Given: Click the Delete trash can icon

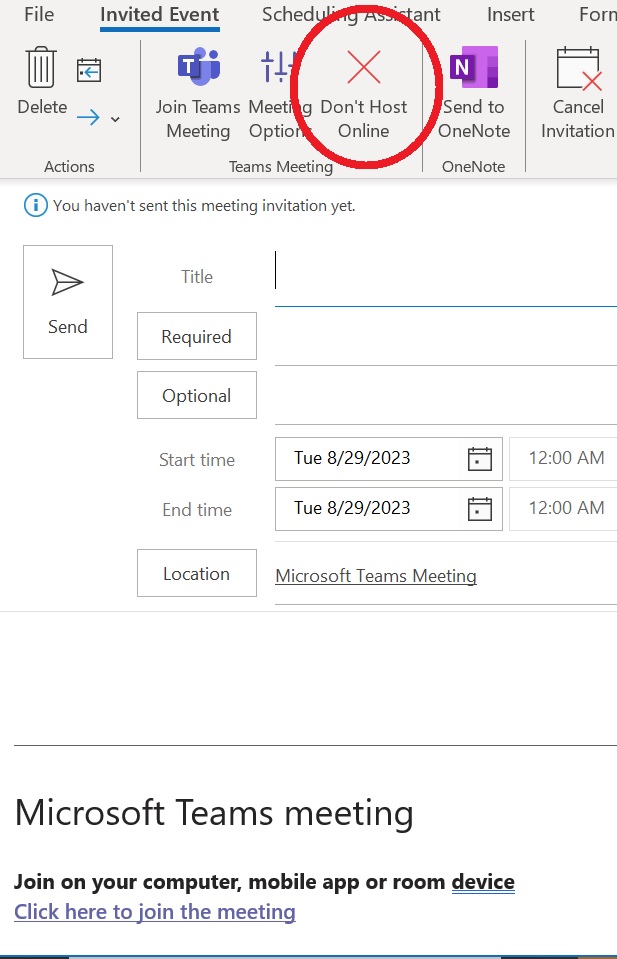Looking at the screenshot, I should point(42,67).
